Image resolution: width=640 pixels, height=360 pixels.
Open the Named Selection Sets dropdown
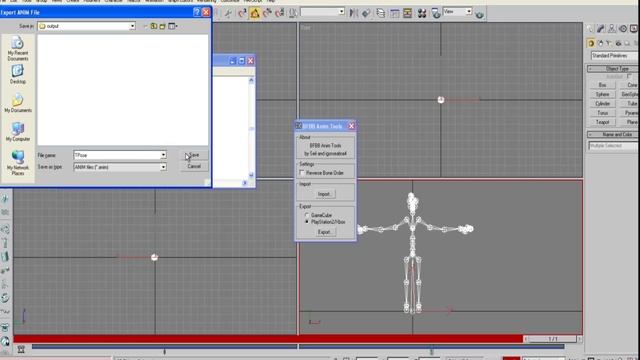[x=341, y=12]
